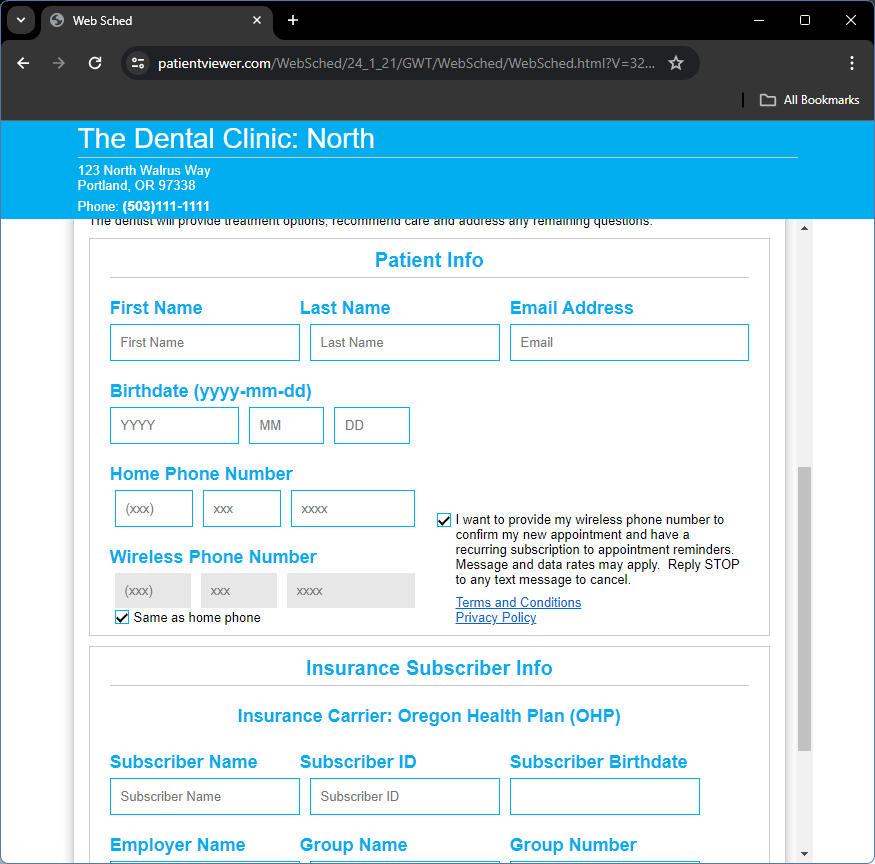Open a new browser tab
The height and width of the screenshot is (864, 875).
293,20
